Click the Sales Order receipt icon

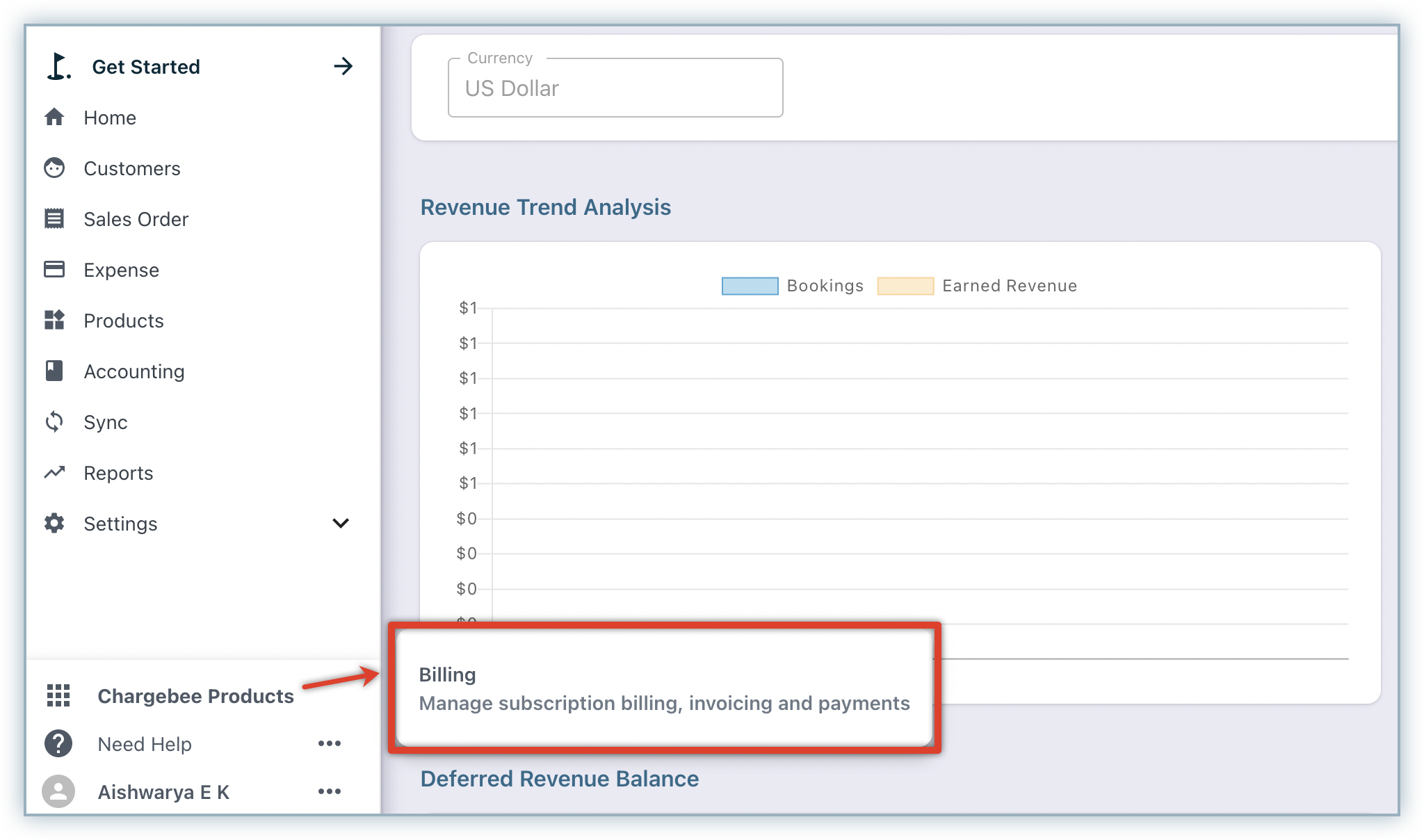click(54, 219)
